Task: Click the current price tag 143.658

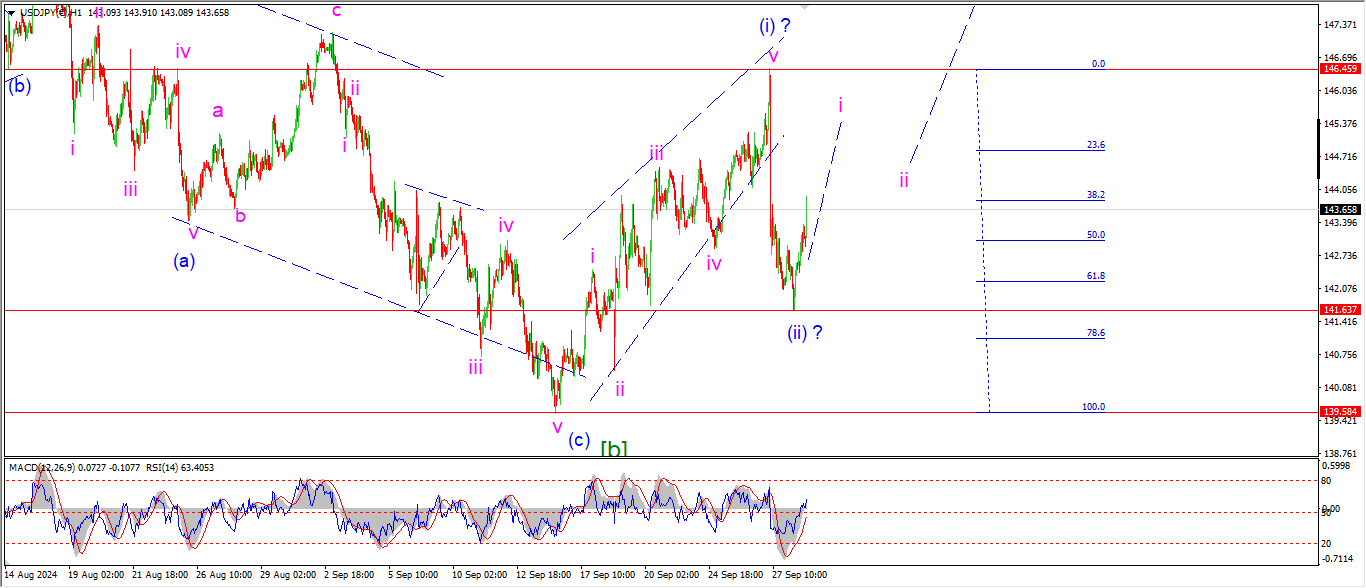Action: click(1340, 210)
